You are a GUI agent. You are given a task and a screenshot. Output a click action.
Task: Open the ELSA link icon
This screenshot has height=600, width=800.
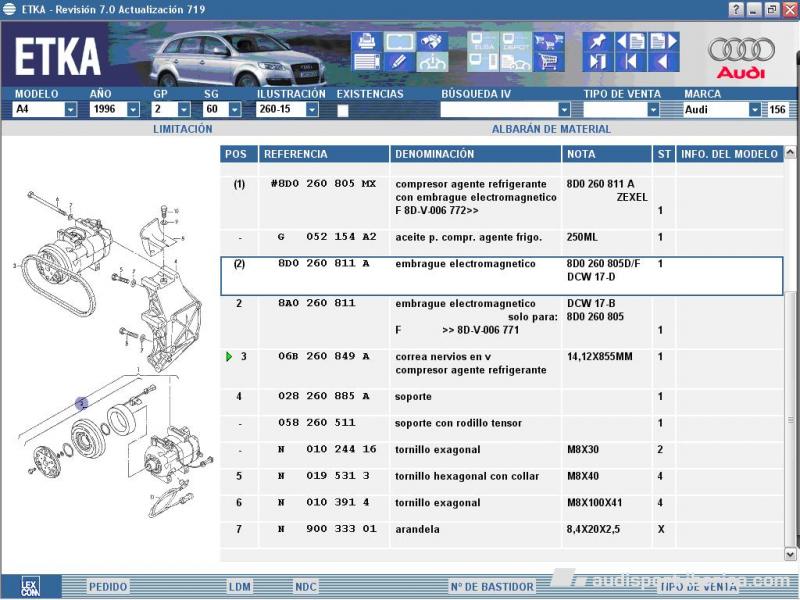(483, 41)
